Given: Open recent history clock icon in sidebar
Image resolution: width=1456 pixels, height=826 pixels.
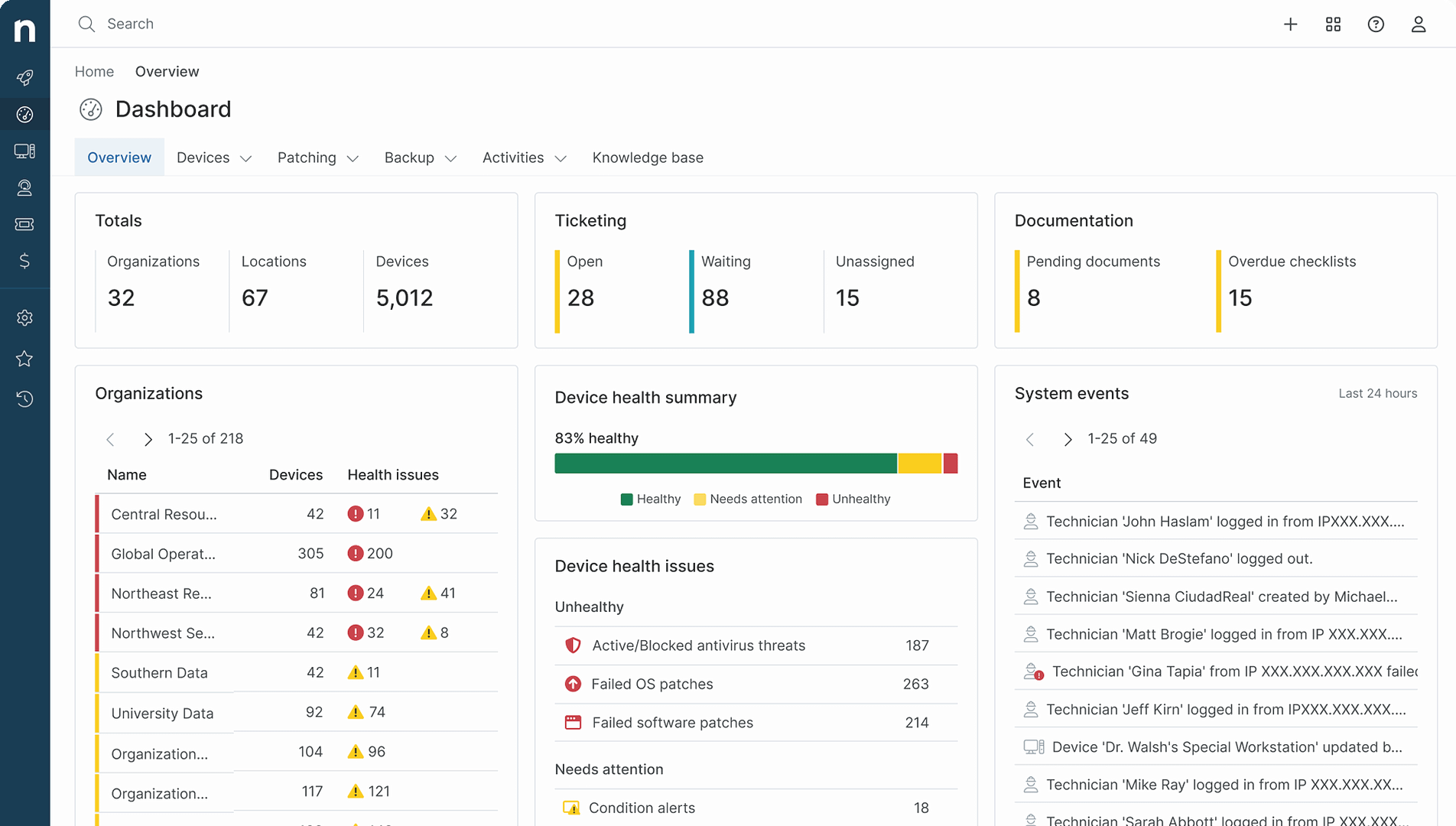Looking at the screenshot, I should coord(24,398).
